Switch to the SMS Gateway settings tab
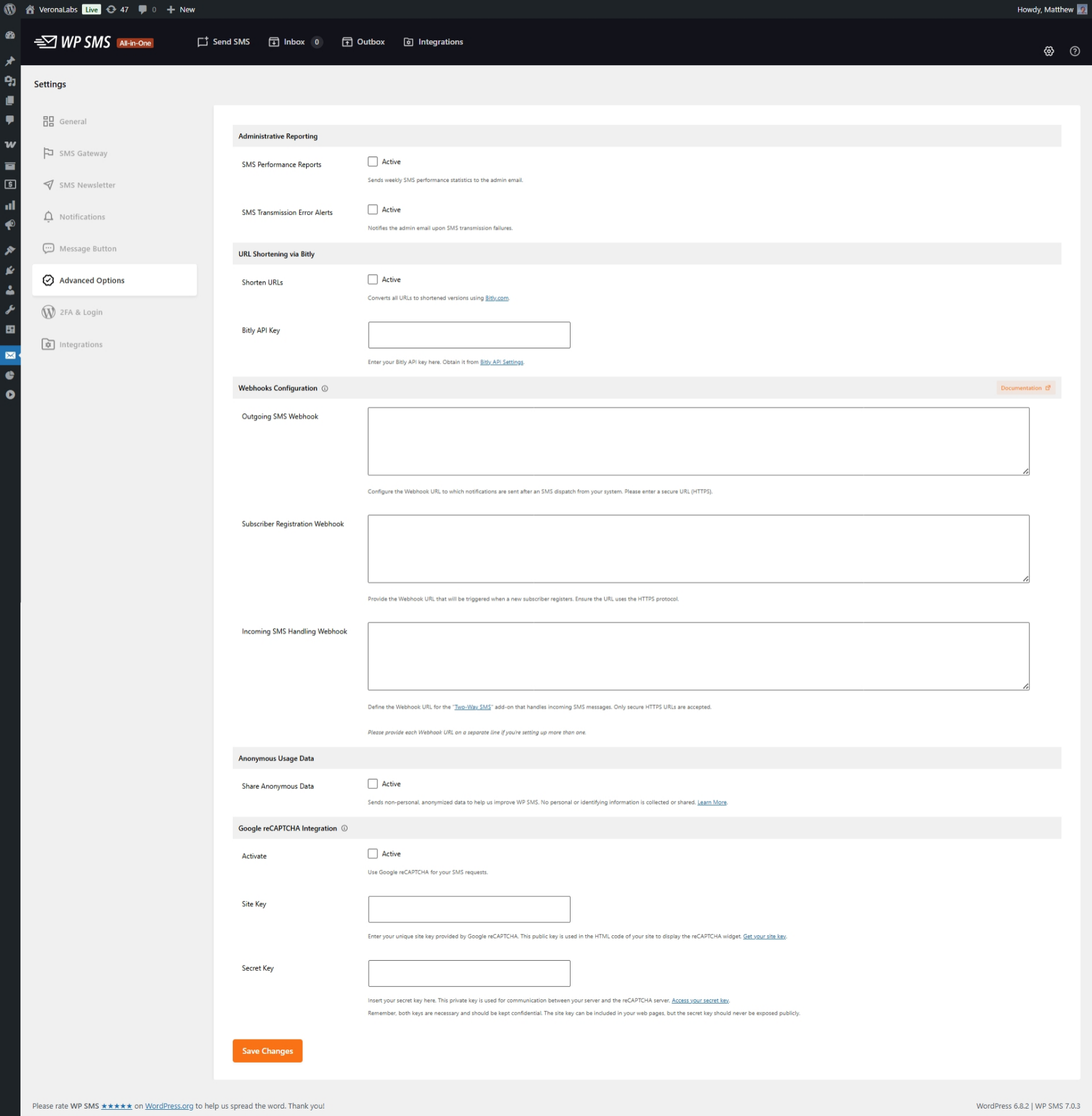 point(83,153)
